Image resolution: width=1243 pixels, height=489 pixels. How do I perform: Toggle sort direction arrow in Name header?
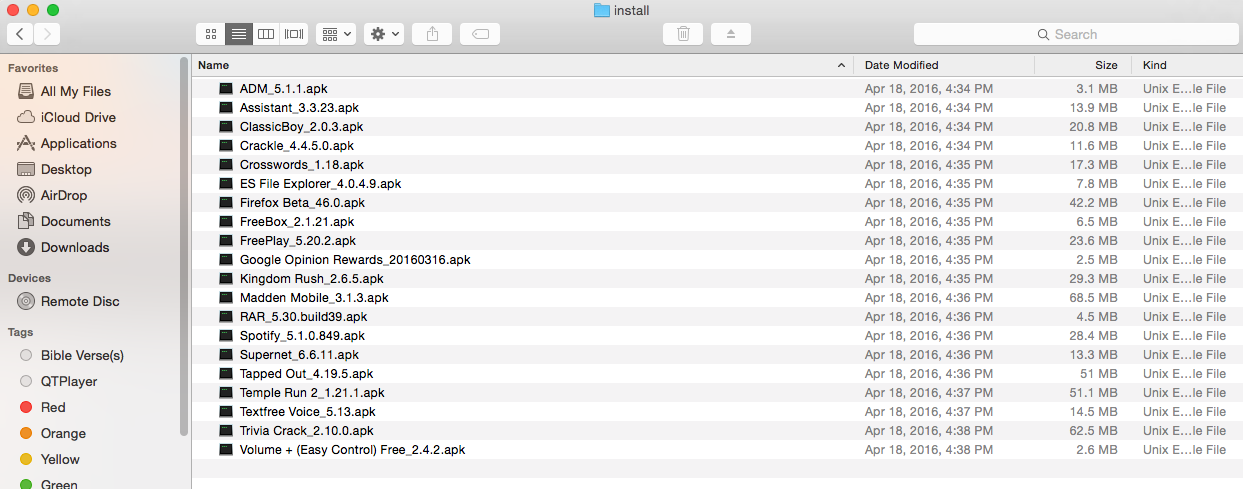pos(840,65)
